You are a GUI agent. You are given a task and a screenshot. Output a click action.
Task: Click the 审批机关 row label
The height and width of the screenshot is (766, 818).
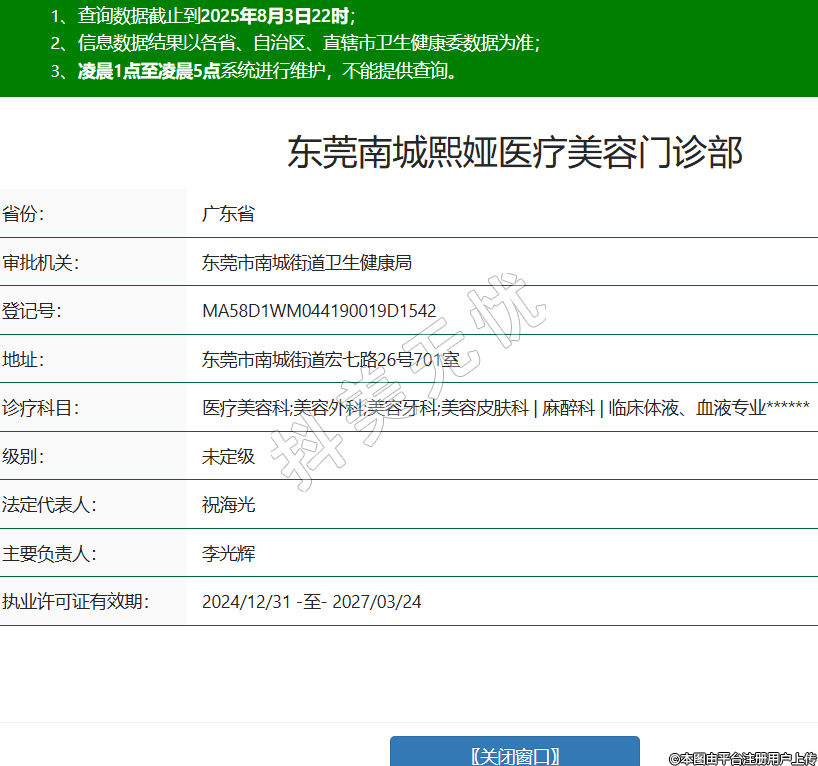click(x=40, y=263)
